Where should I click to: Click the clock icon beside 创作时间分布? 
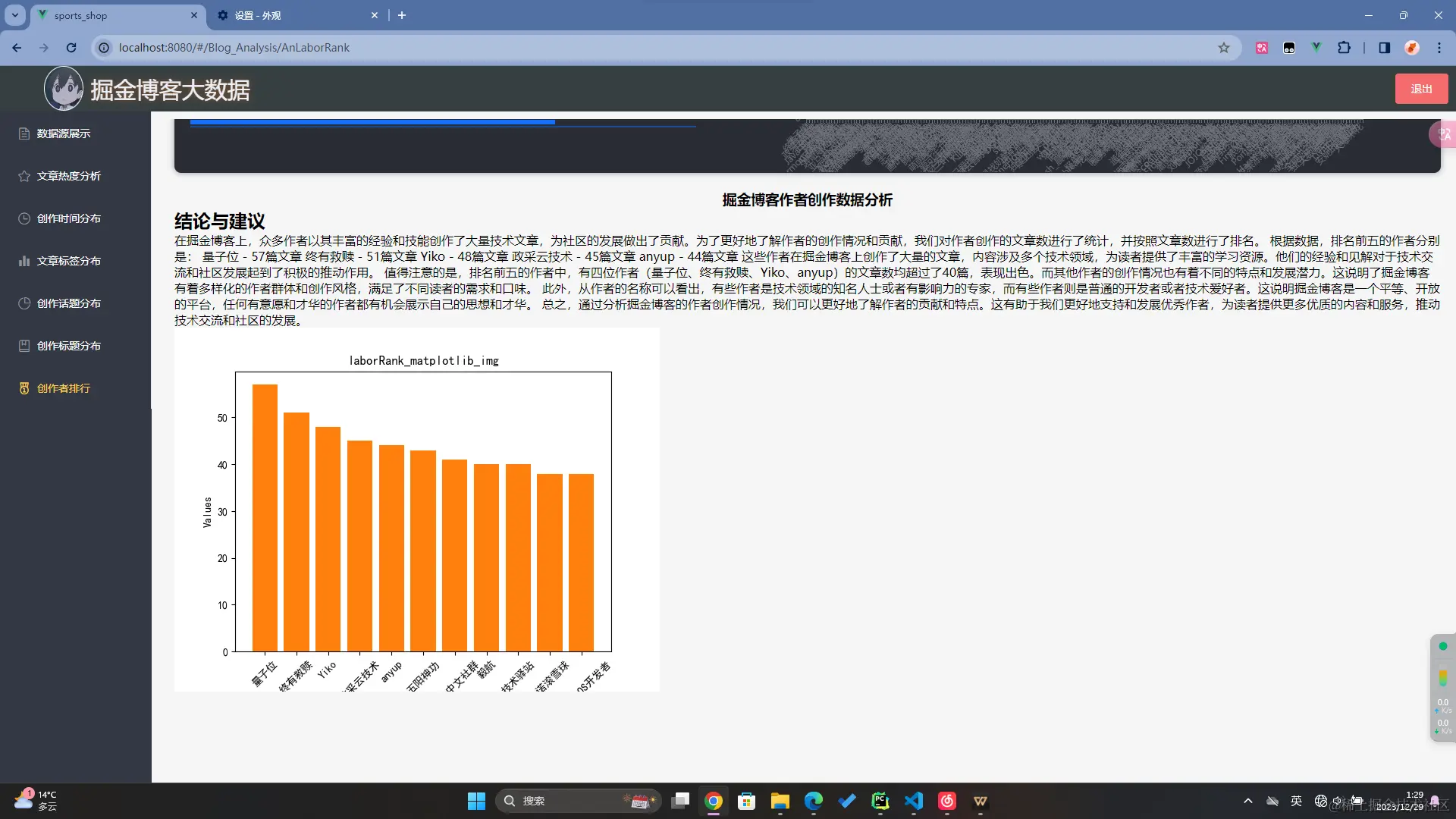tap(24, 218)
